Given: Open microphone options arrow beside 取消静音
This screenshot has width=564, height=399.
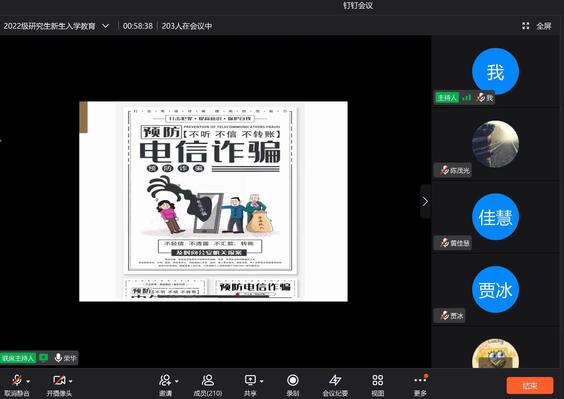Looking at the screenshot, I should coord(28,381).
